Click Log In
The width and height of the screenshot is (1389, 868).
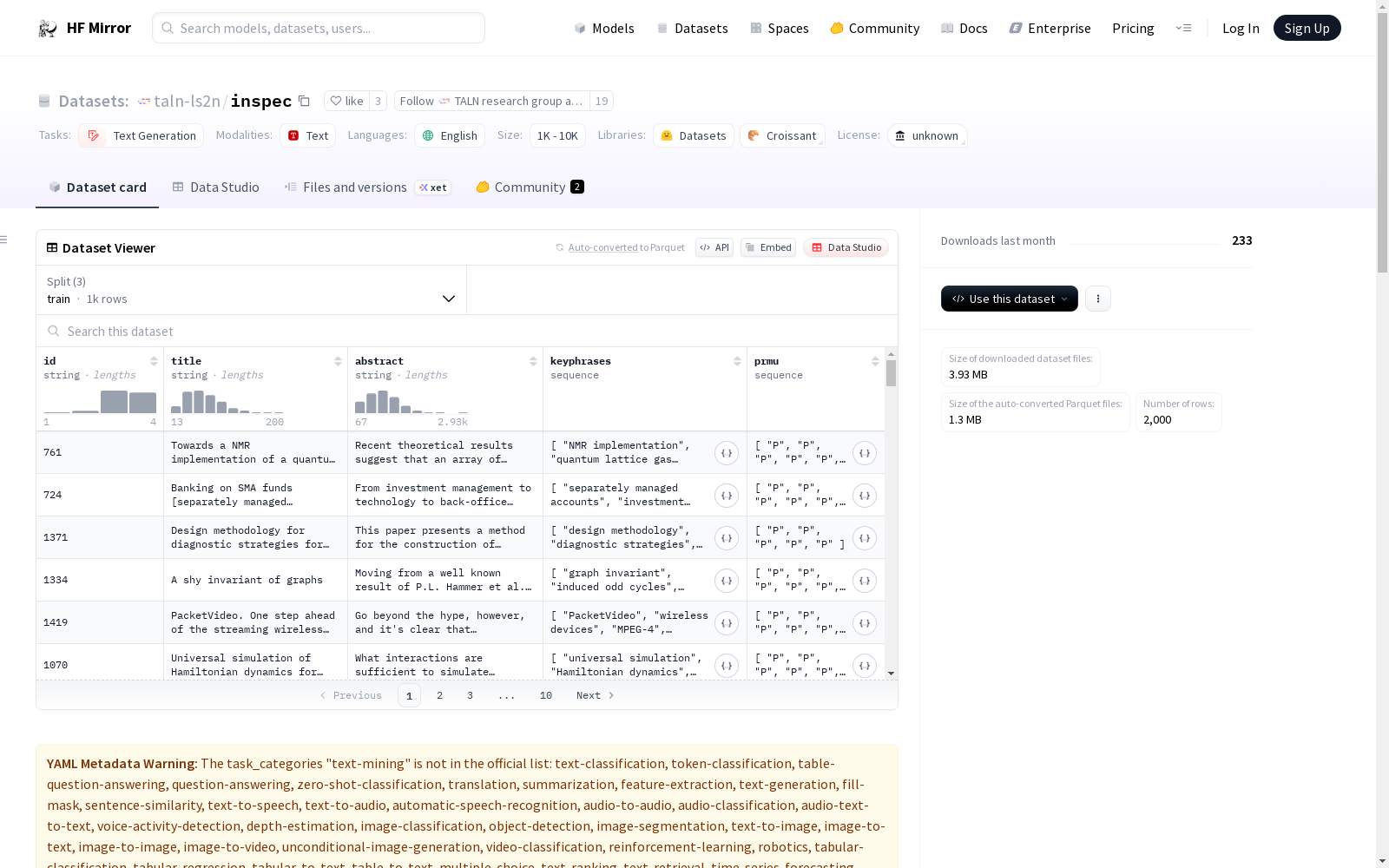[x=1241, y=28]
